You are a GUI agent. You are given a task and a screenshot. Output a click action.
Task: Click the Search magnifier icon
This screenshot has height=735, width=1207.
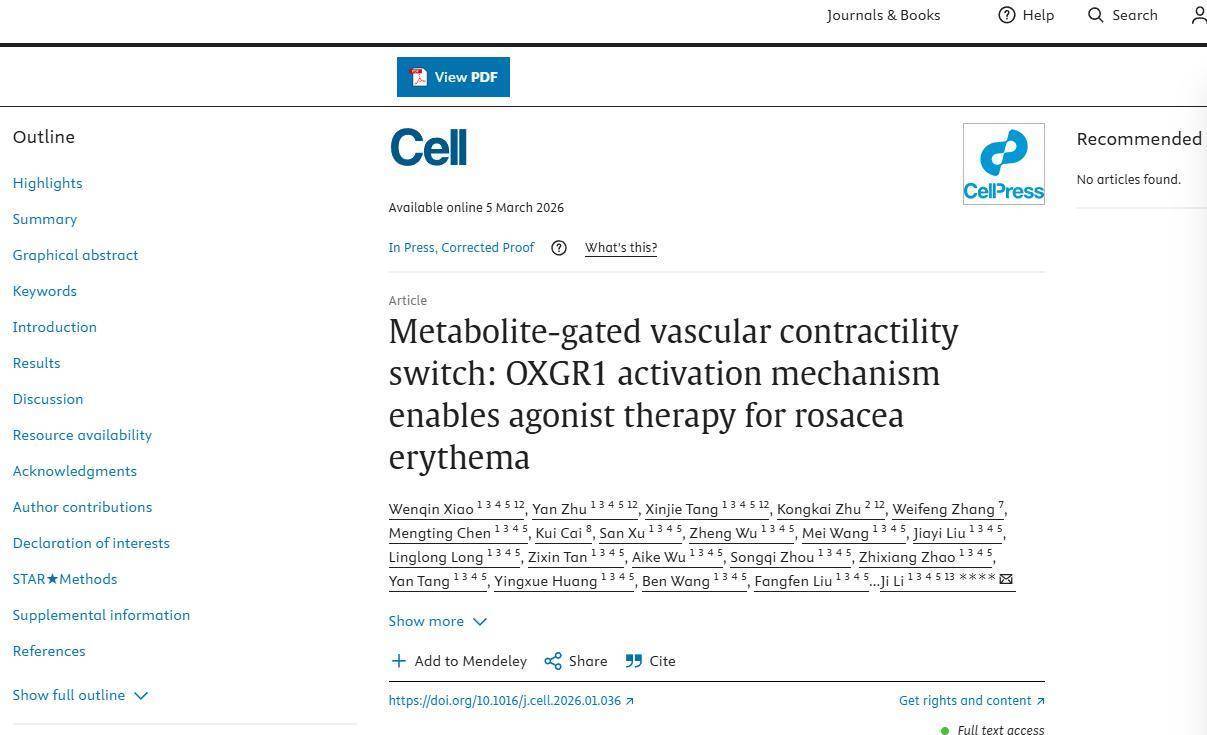click(1096, 15)
